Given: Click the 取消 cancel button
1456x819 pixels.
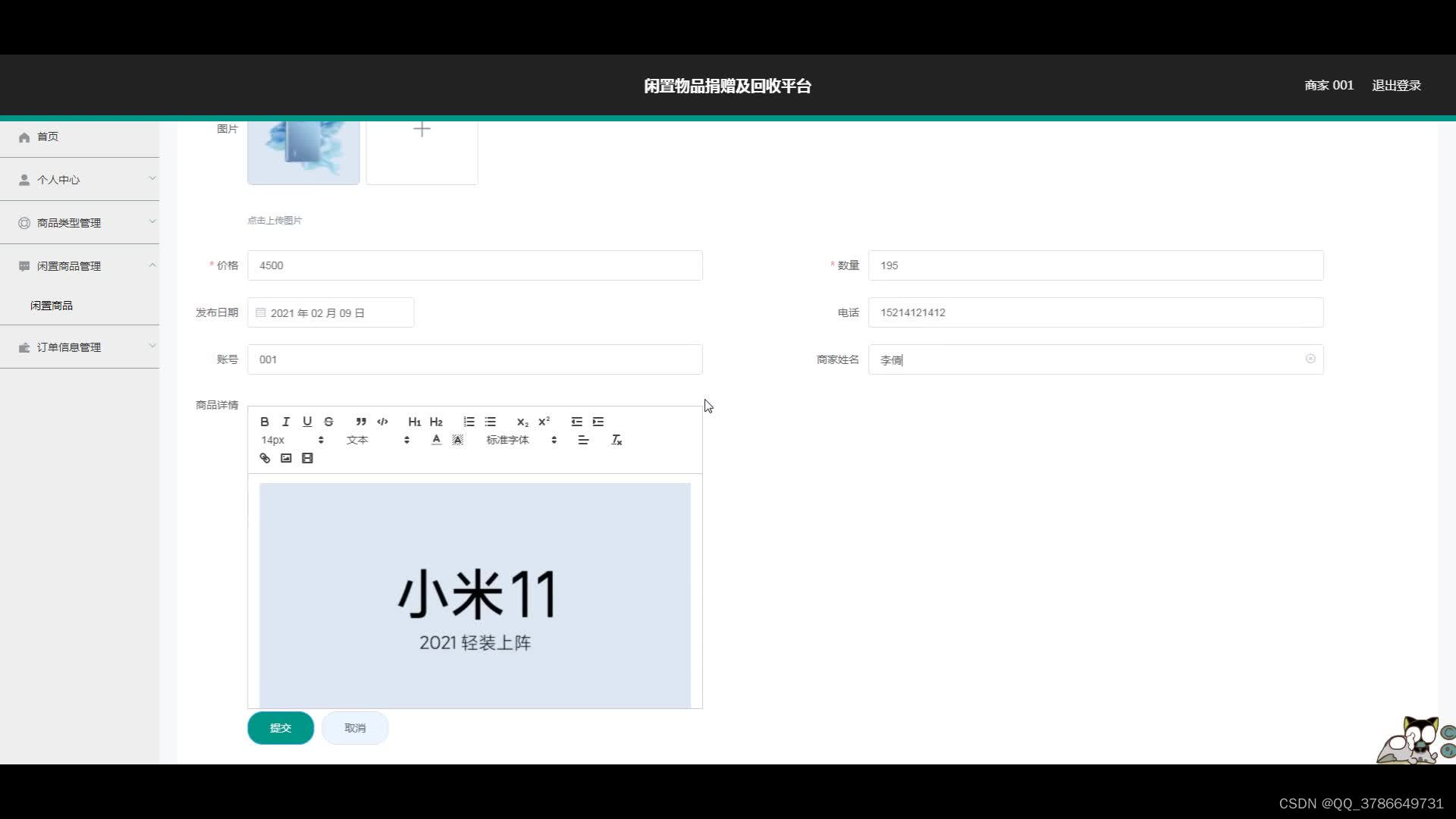Looking at the screenshot, I should coord(355,728).
